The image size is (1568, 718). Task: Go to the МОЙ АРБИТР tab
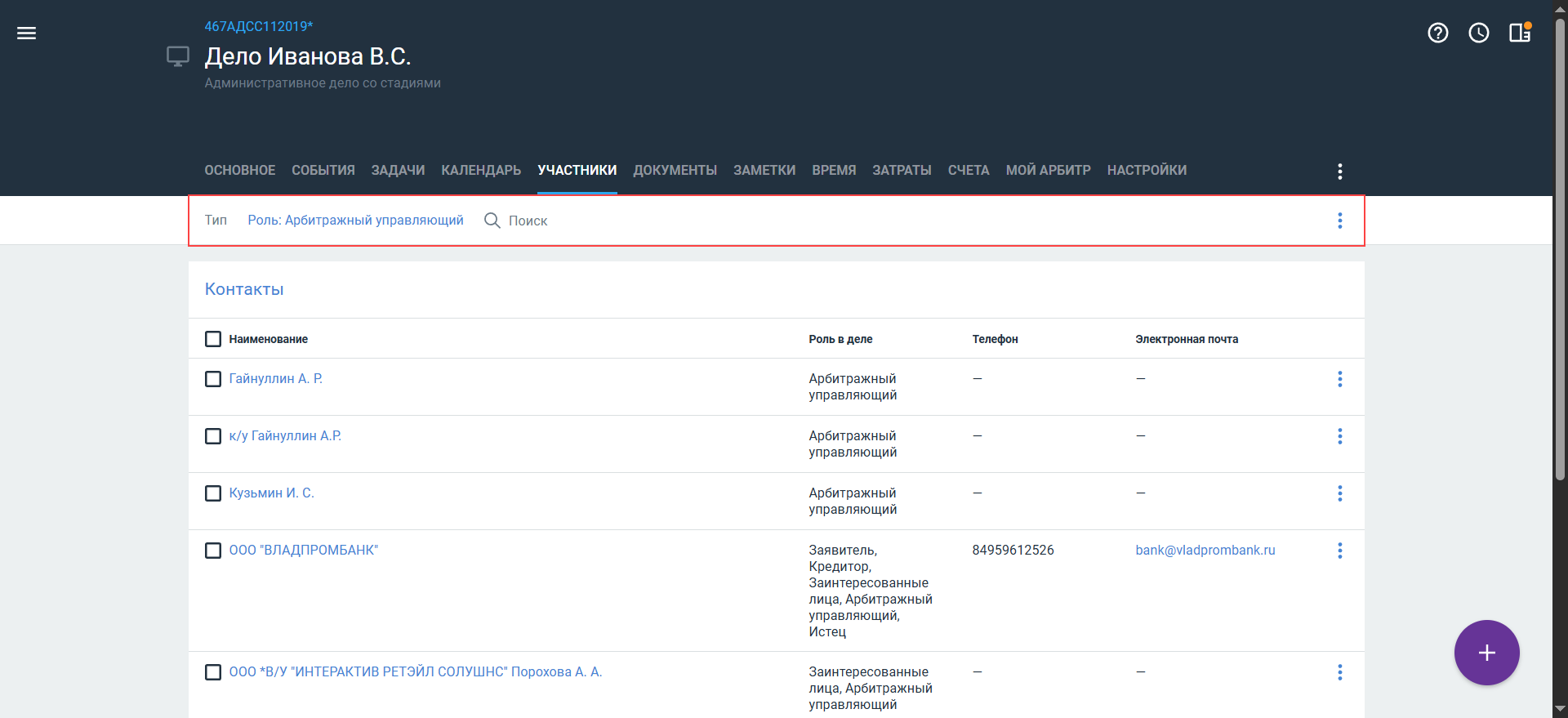pos(1048,170)
